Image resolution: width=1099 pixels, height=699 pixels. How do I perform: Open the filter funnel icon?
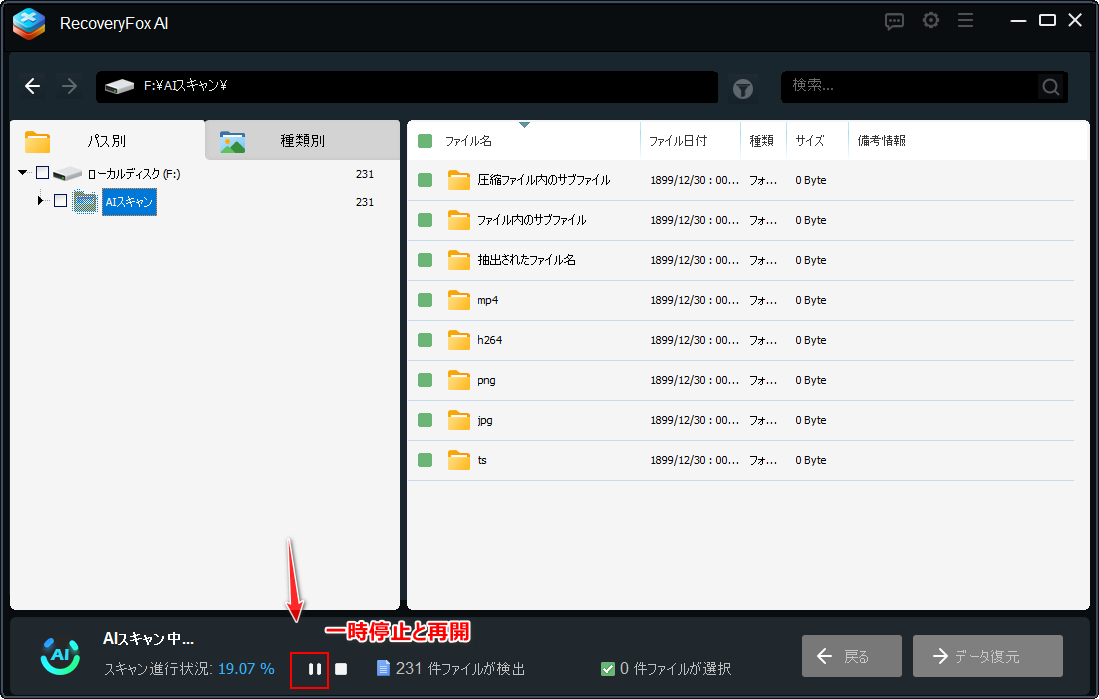[x=743, y=89]
